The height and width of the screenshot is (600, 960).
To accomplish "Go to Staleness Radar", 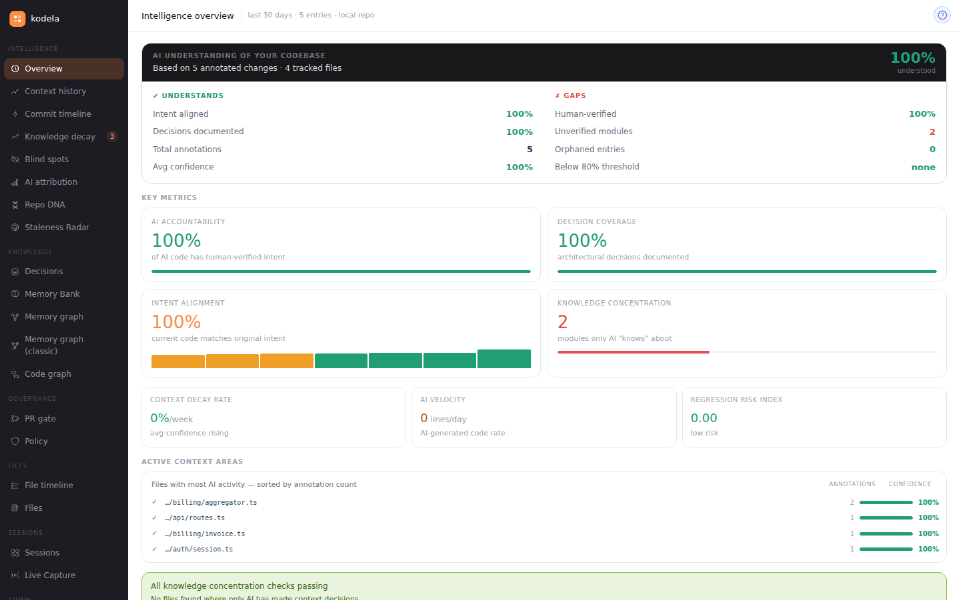I will [64, 227].
